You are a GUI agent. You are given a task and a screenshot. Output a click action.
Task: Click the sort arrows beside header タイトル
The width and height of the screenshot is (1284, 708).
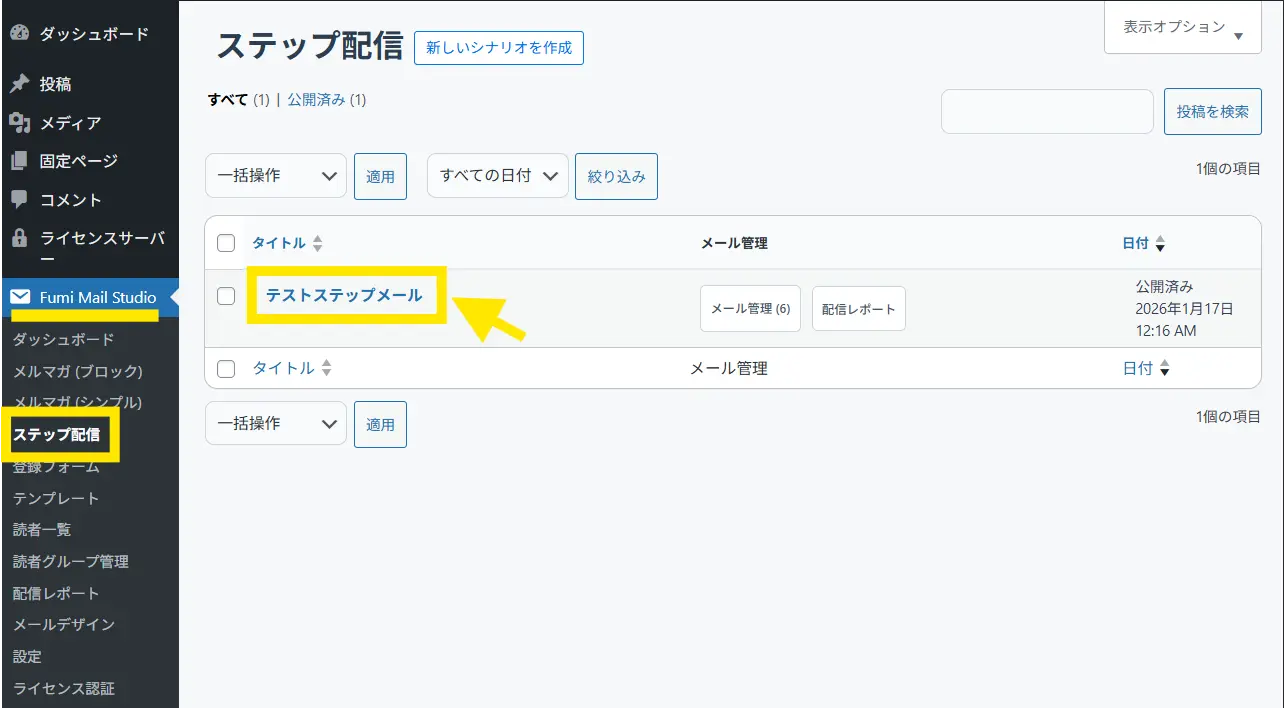pyautogui.click(x=318, y=243)
